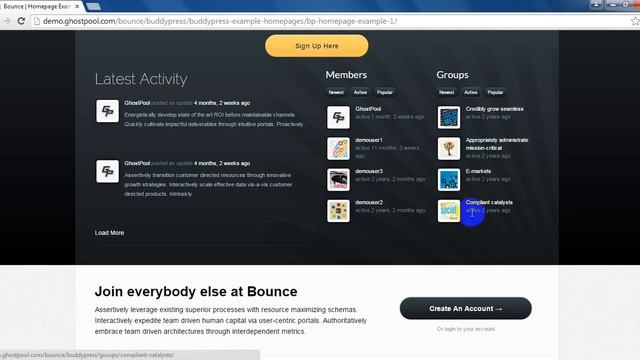Open the GhostPool member profile link

(x=368, y=109)
